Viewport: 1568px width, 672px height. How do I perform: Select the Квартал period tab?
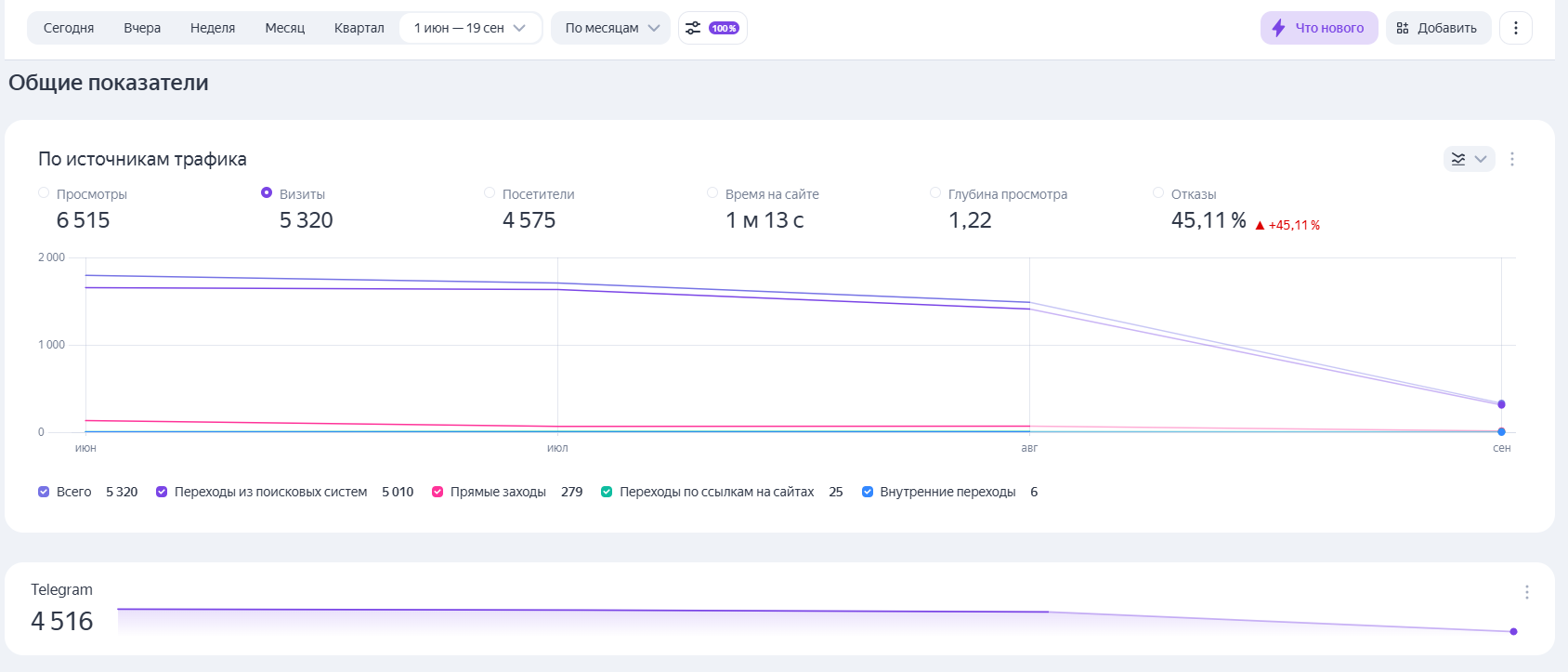pyautogui.click(x=359, y=28)
